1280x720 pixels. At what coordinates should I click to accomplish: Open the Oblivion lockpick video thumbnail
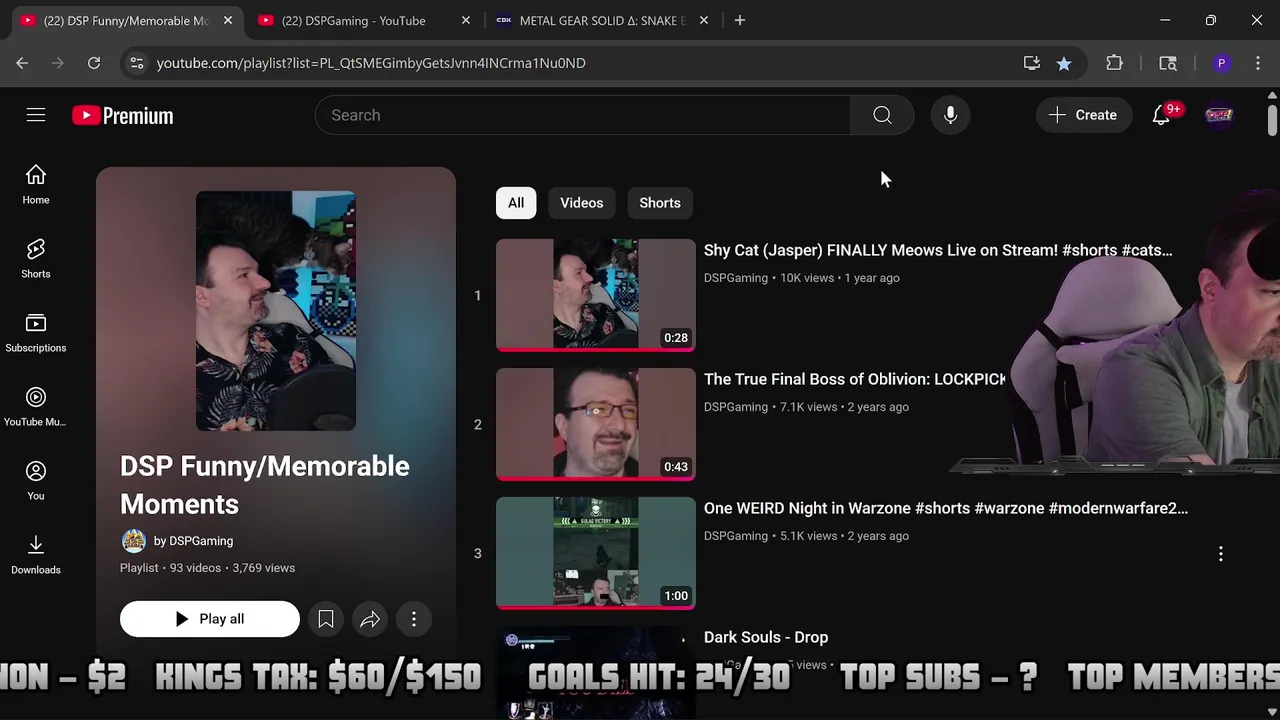click(x=596, y=424)
